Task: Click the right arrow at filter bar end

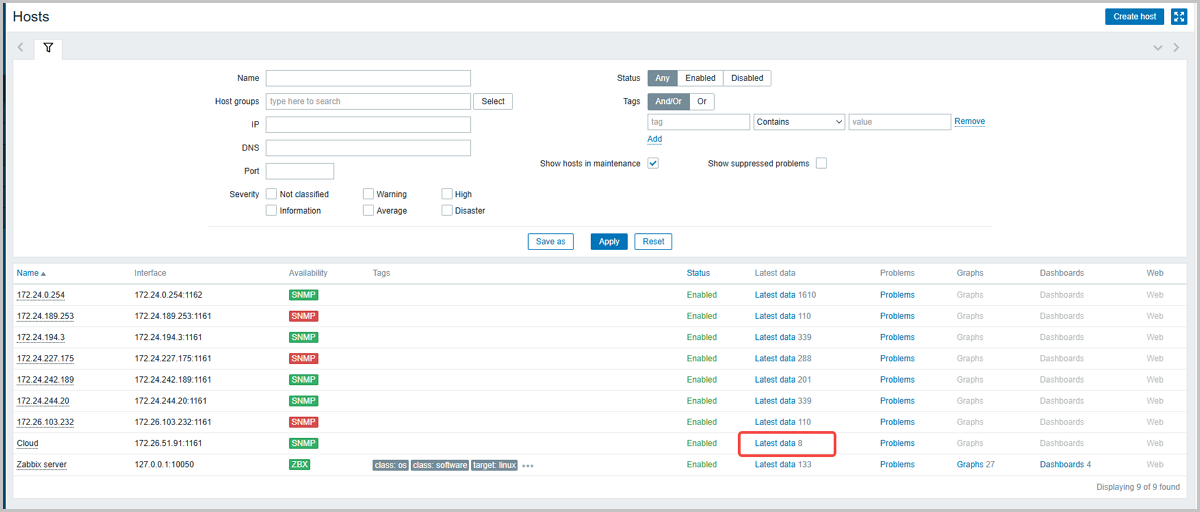Action: (x=1176, y=48)
